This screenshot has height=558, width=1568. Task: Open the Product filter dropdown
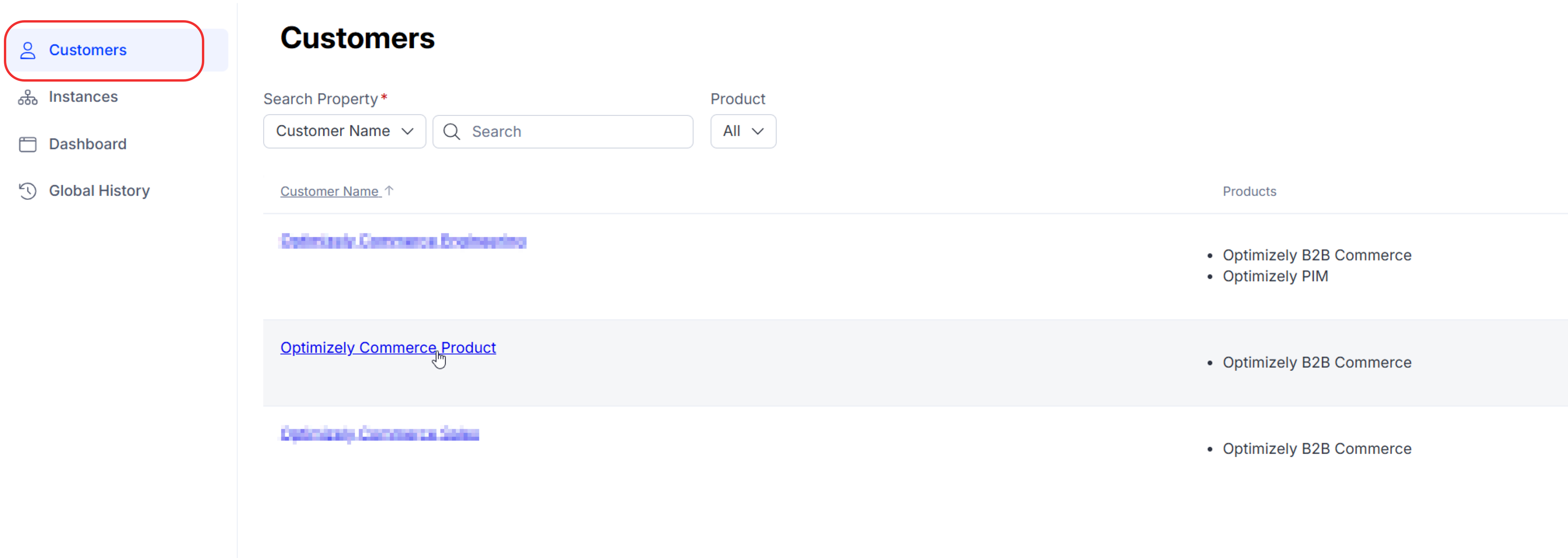[x=742, y=131]
